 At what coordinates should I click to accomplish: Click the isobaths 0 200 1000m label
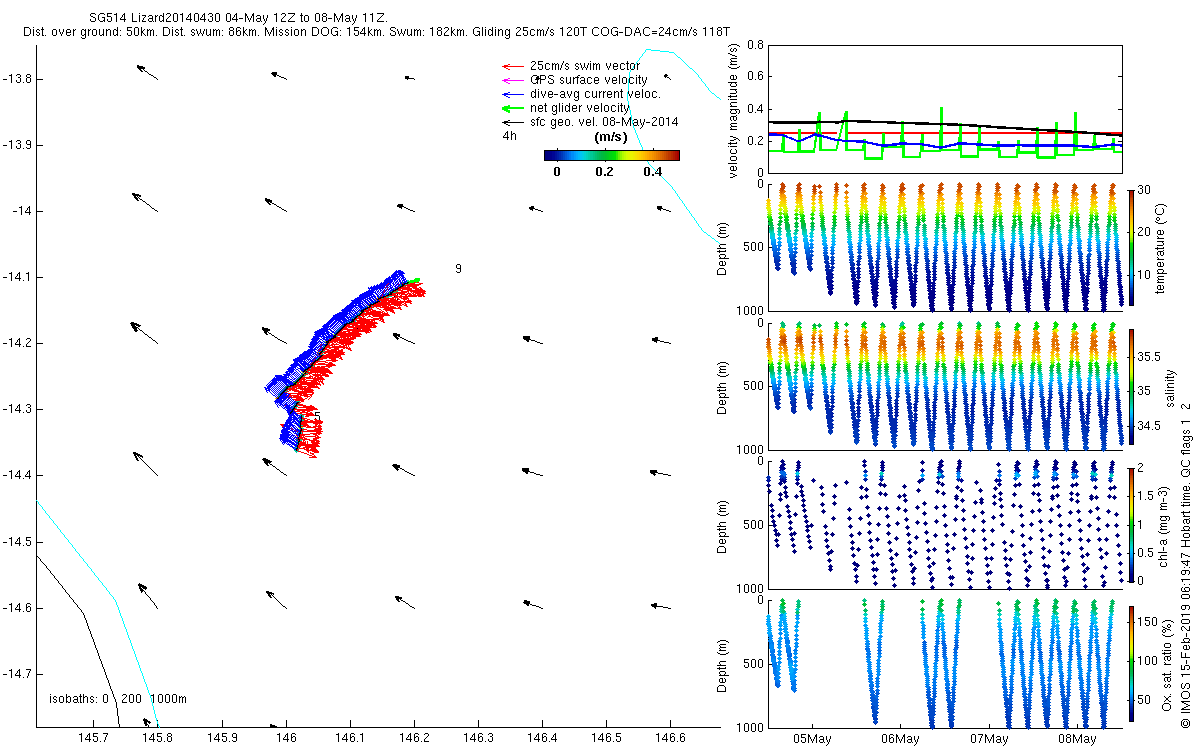click(118, 698)
